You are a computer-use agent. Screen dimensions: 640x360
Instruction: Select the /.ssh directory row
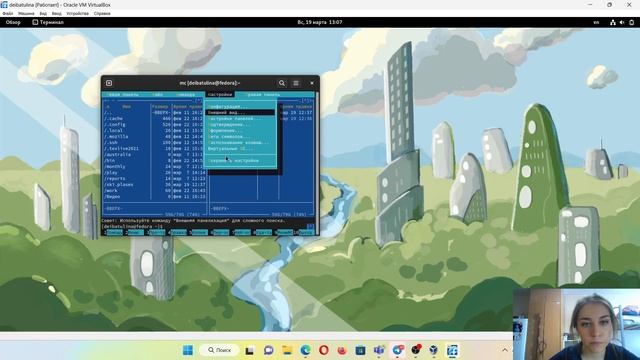pos(155,143)
